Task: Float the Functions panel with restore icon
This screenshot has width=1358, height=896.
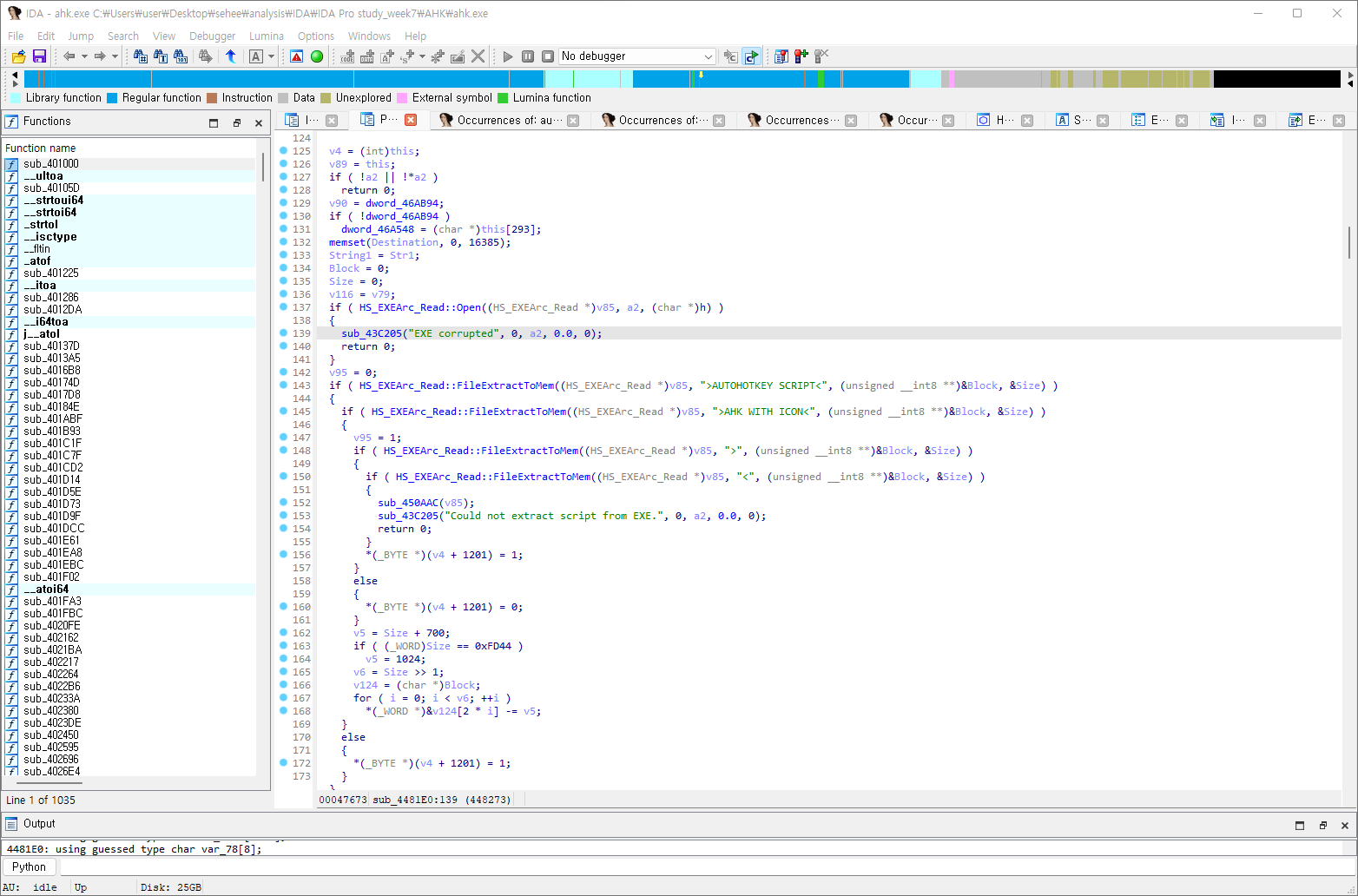Action: (236, 123)
